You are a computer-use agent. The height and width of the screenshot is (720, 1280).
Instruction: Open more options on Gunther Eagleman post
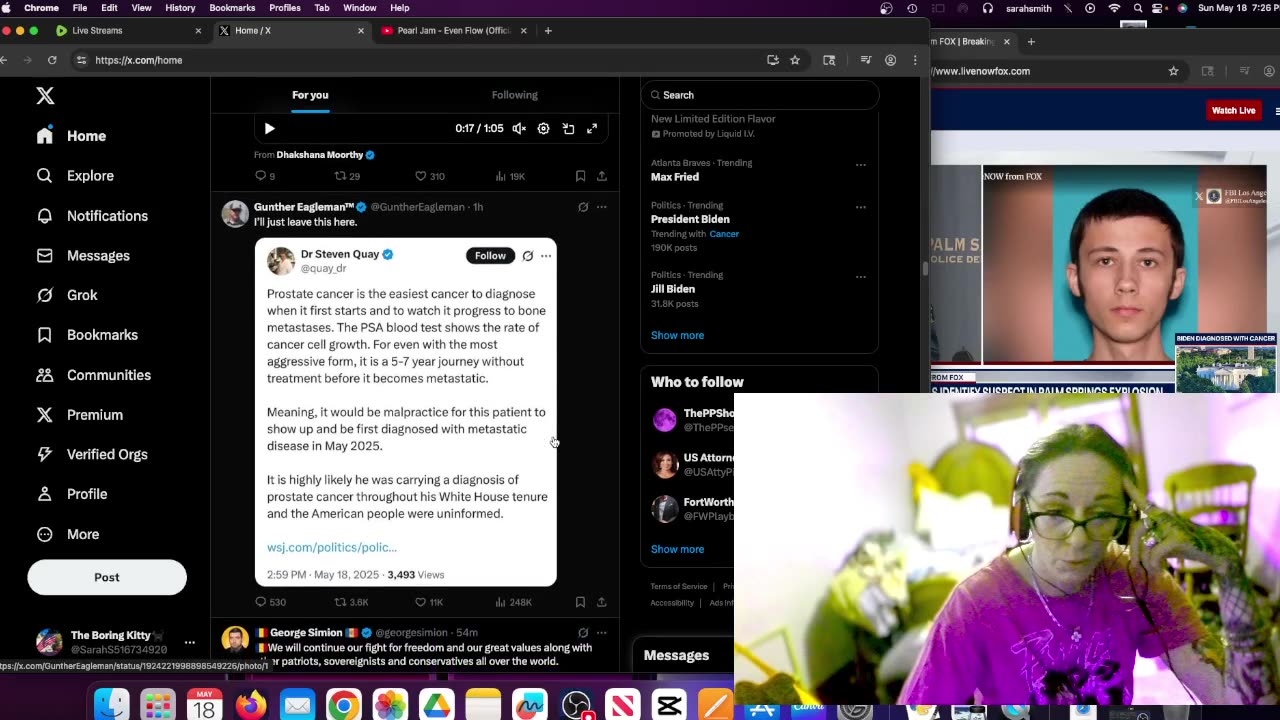[x=601, y=207]
